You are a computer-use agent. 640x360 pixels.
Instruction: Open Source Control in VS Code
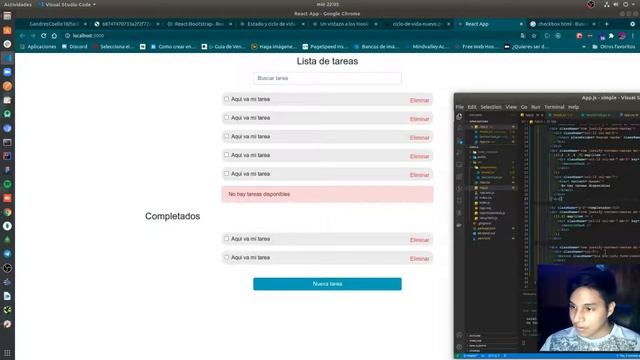tap(459, 141)
